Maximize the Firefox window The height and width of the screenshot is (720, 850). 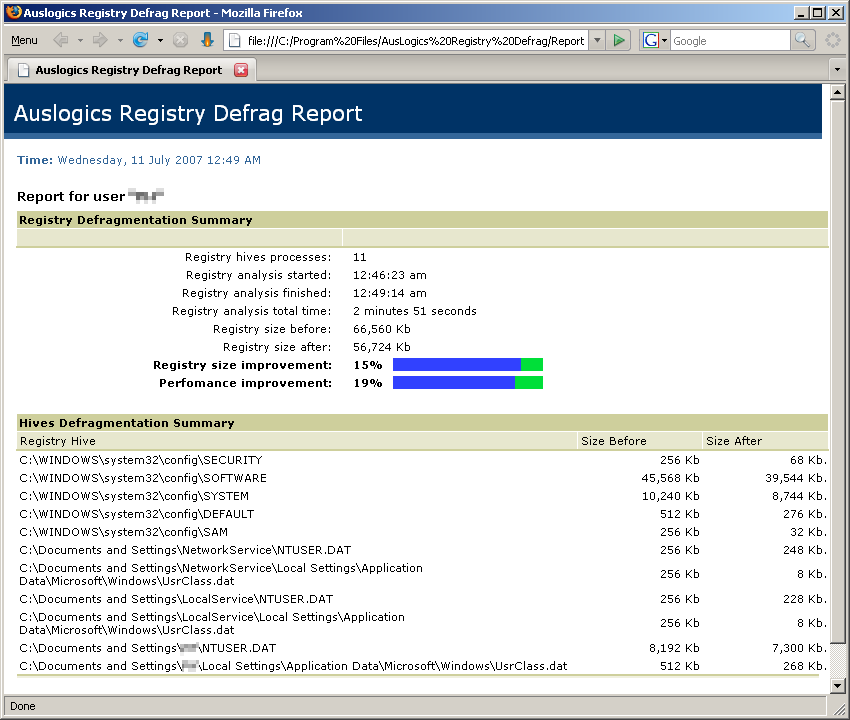(819, 12)
